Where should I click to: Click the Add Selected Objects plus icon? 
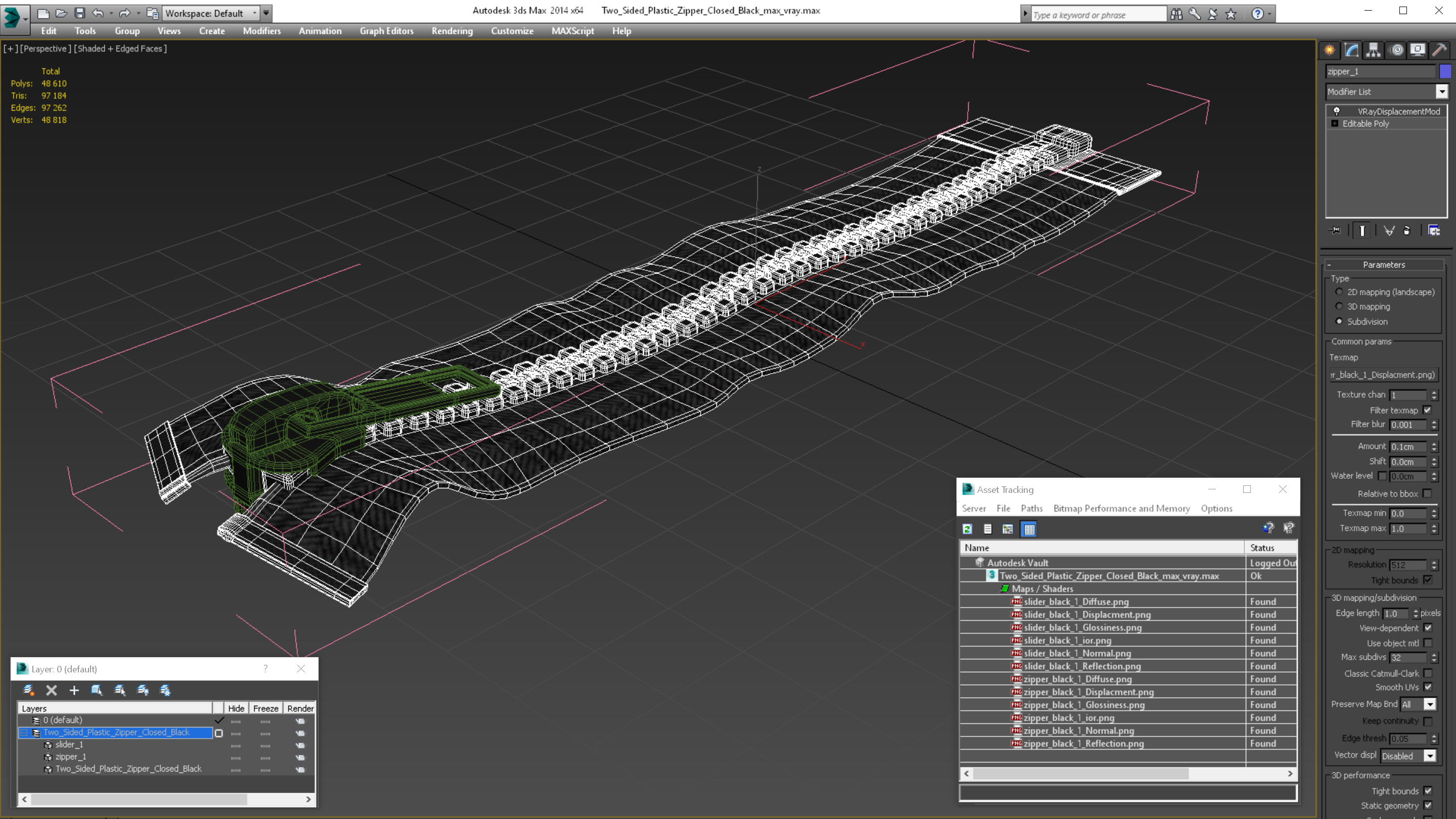(x=74, y=690)
